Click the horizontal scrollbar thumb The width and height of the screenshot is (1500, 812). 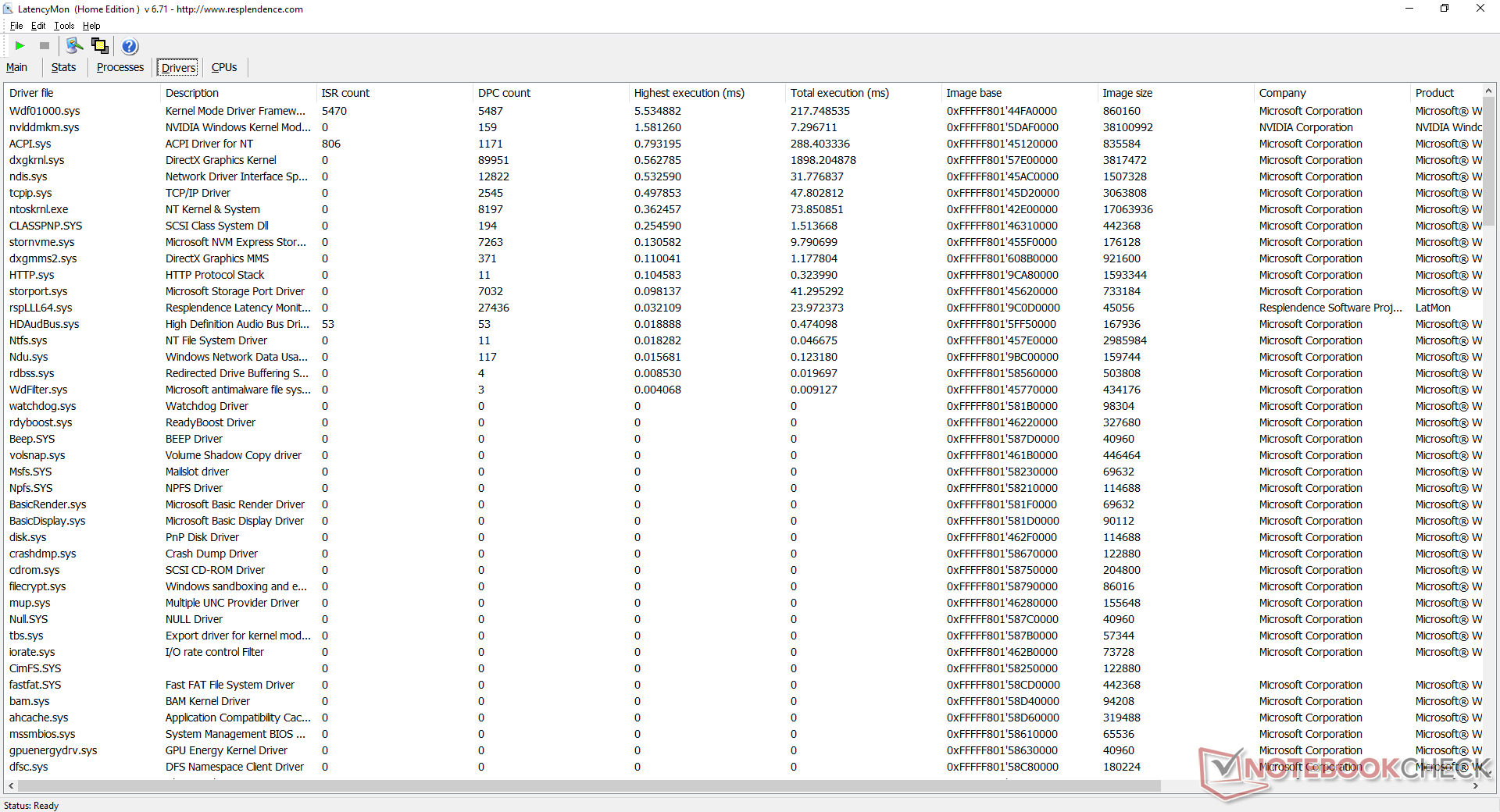click(x=590, y=785)
